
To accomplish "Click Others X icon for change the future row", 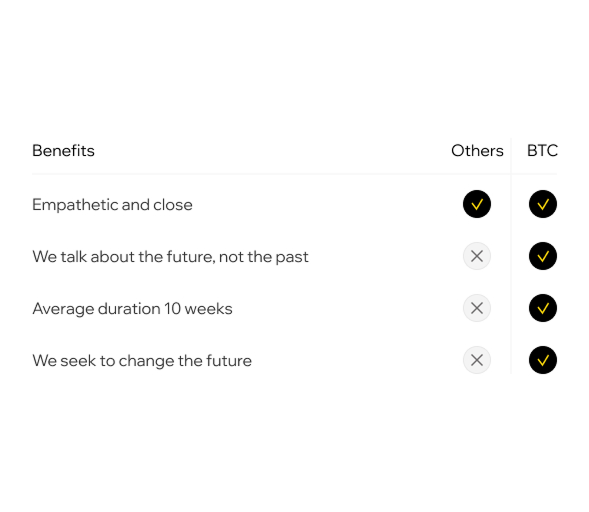I will 477,360.
